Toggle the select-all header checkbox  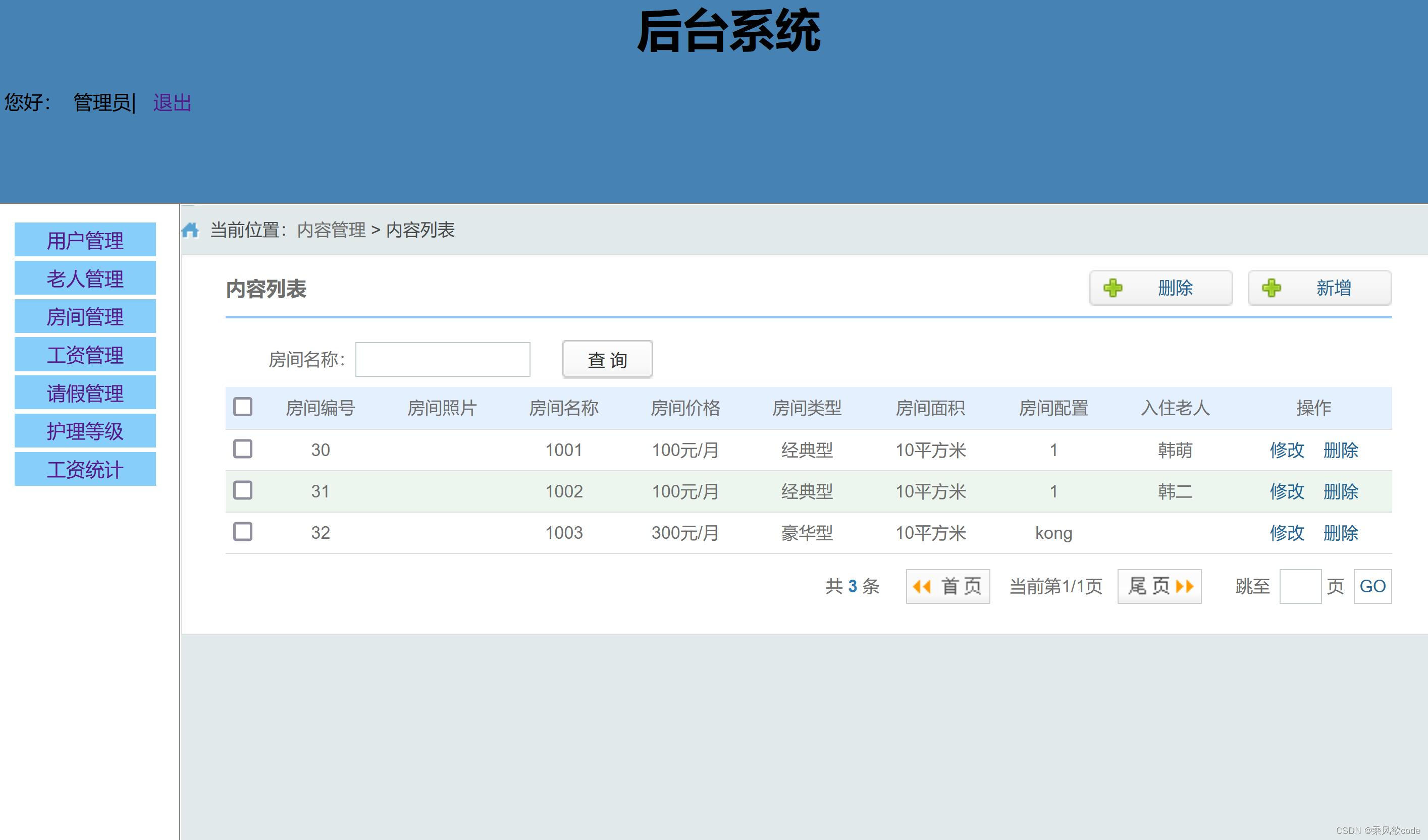(x=242, y=407)
